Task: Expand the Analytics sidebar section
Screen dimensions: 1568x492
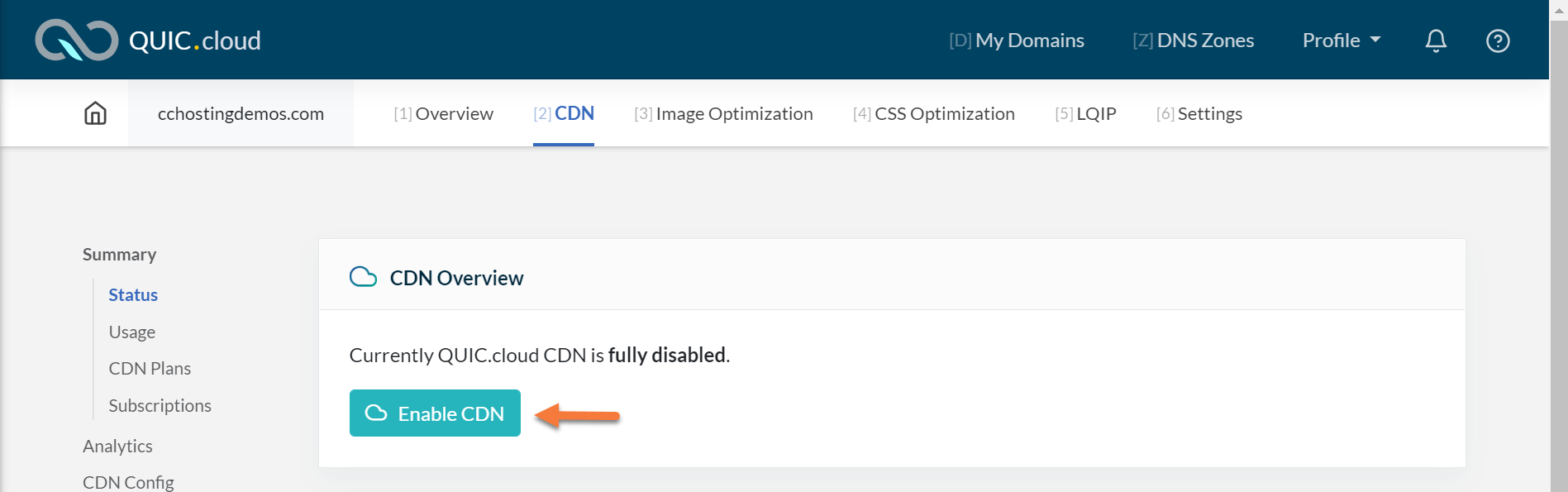Action: pyautogui.click(x=117, y=446)
